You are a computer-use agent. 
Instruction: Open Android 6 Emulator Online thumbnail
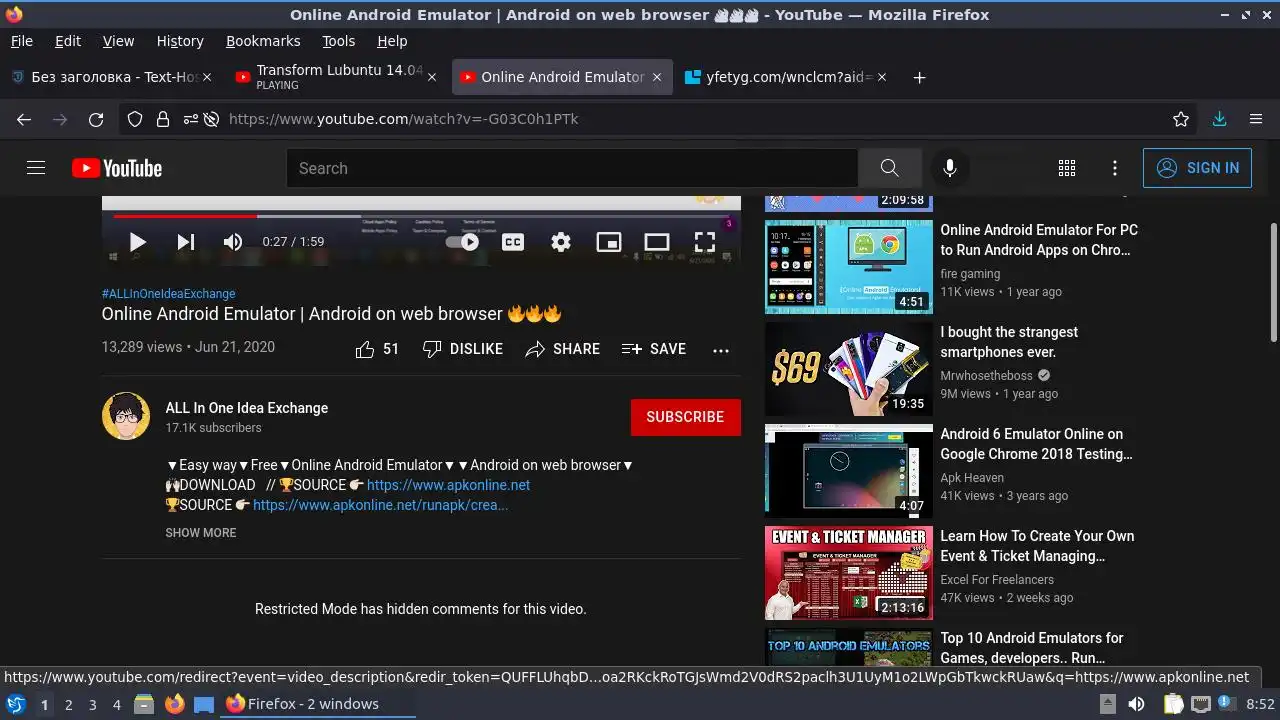tap(848, 470)
